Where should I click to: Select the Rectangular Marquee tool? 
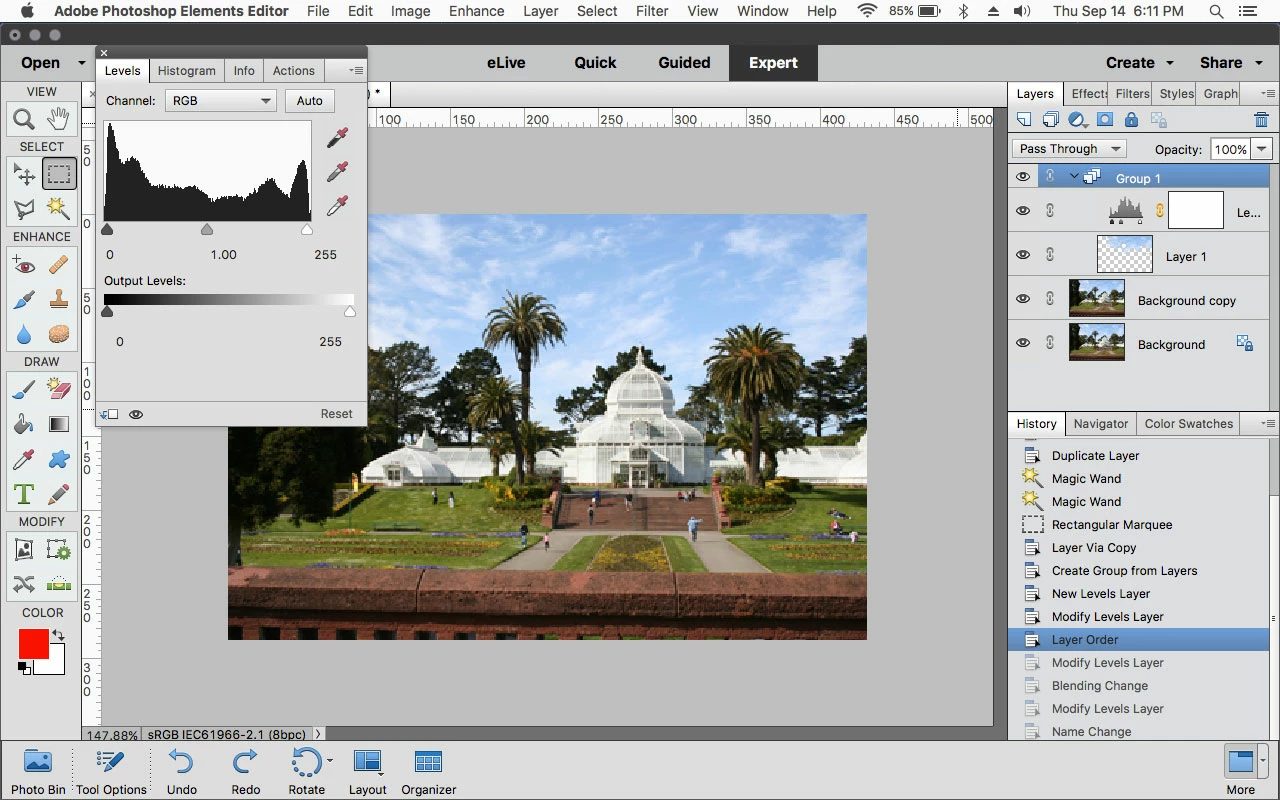[59, 174]
